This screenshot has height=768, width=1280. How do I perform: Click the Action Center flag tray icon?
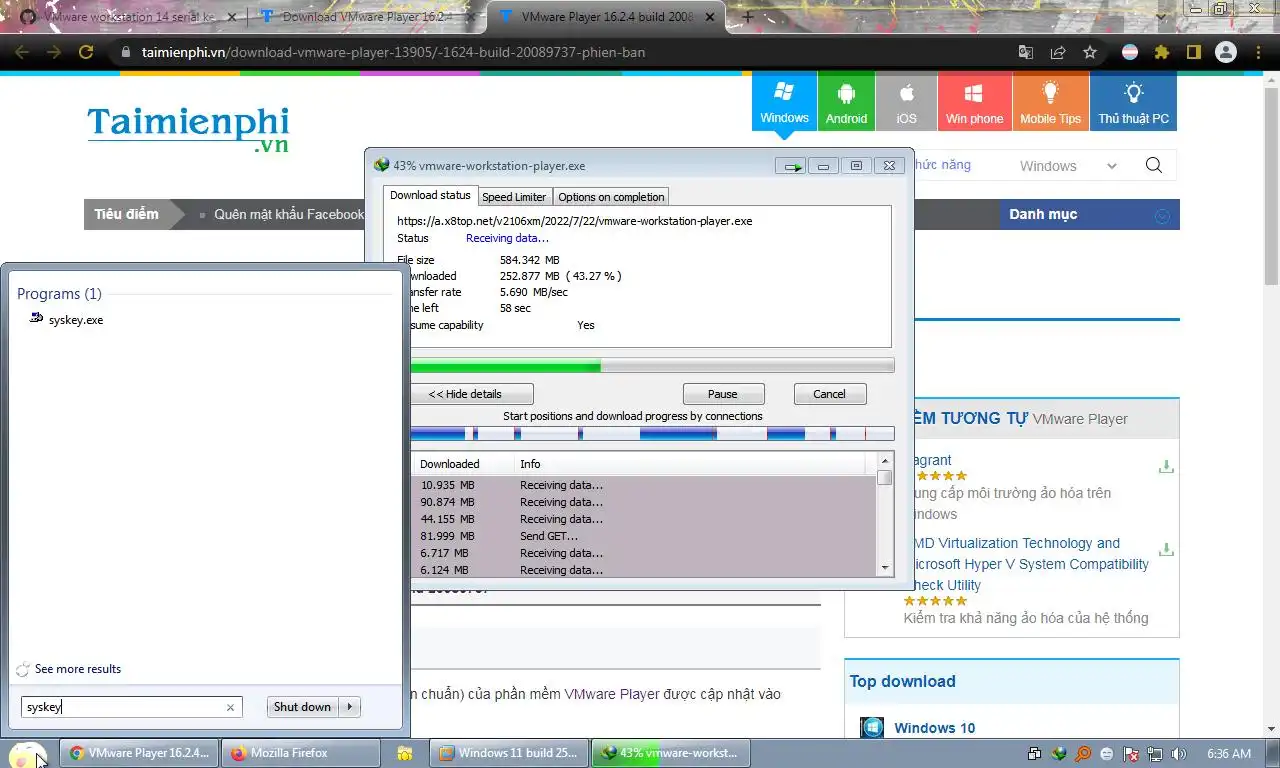[x=1131, y=753]
